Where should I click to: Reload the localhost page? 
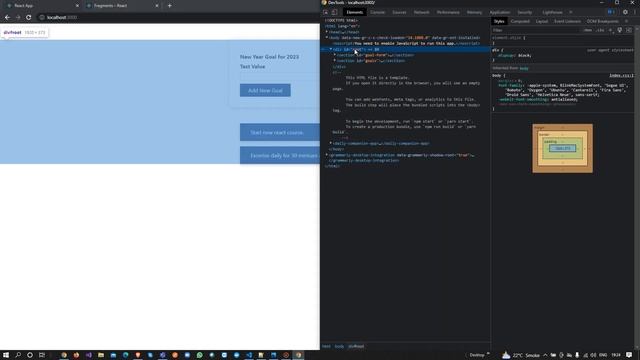pyautogui.click(x=29, y=18)
